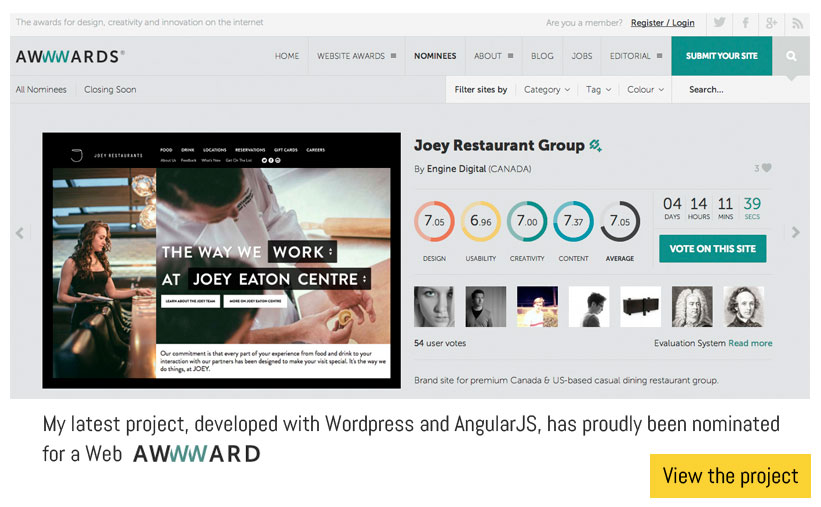
Task: Switch to All Nominees tab
Action: (x=41, y=90)
